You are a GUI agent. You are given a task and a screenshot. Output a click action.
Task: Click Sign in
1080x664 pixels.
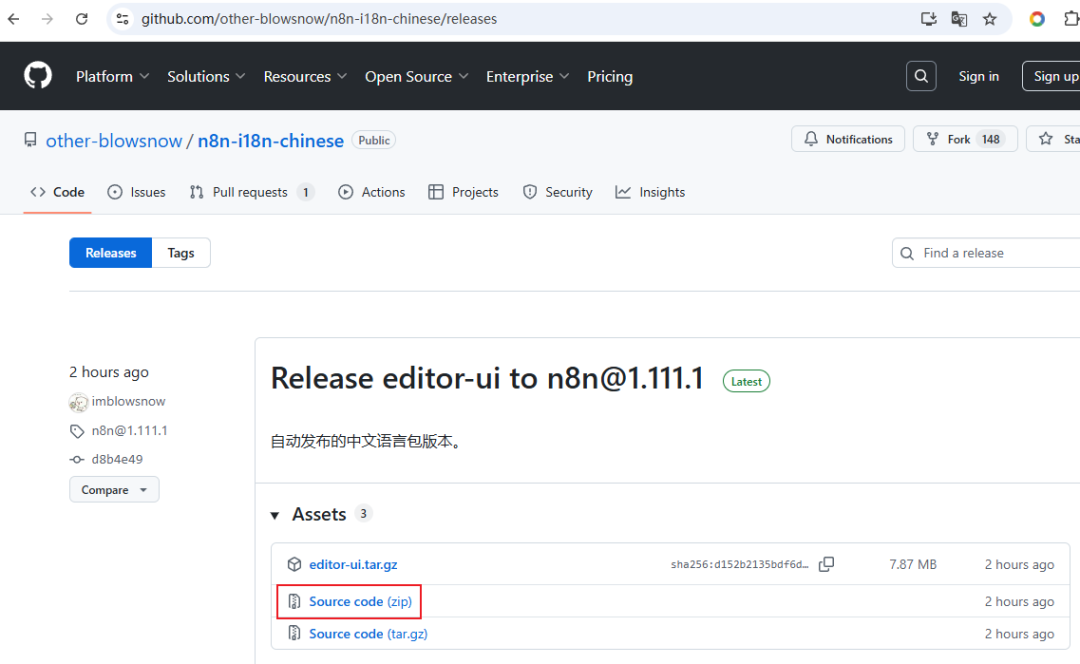[x=979, y=76]
